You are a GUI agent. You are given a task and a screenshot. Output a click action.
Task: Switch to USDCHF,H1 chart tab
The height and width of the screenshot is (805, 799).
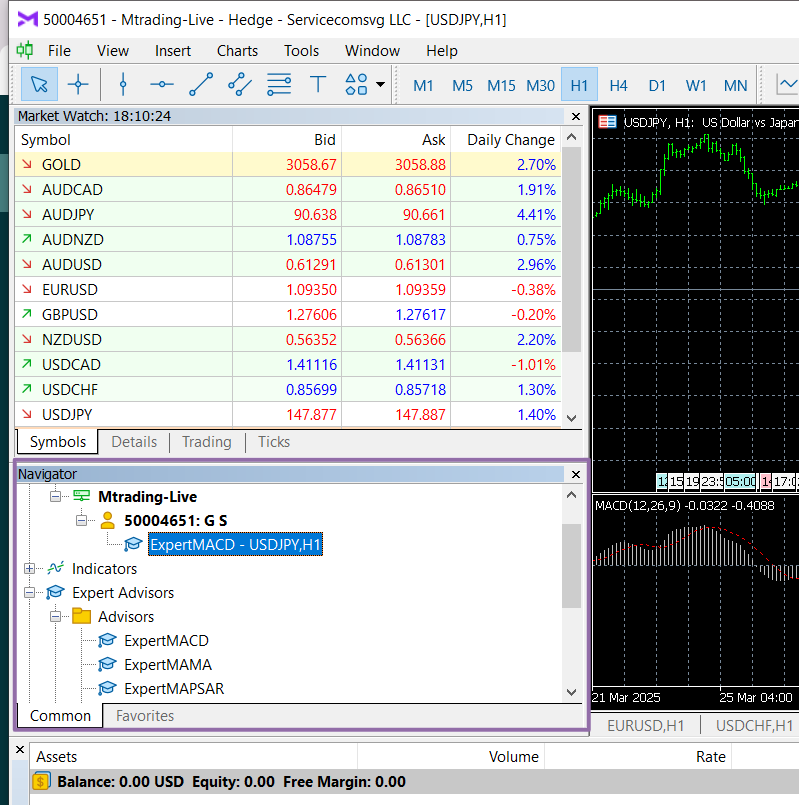point(754,725)
